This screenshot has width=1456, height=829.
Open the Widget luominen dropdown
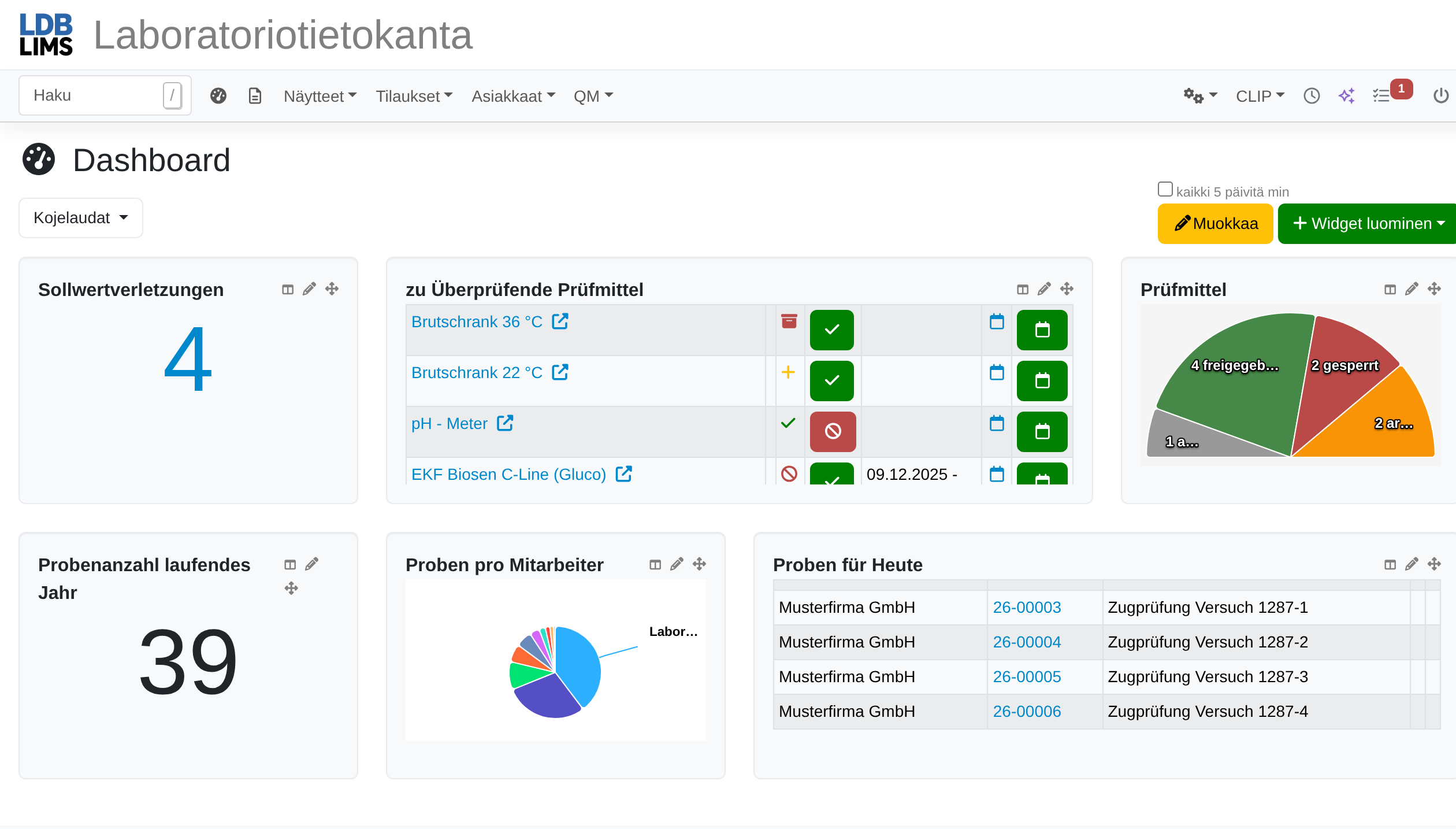[1368, 224]
